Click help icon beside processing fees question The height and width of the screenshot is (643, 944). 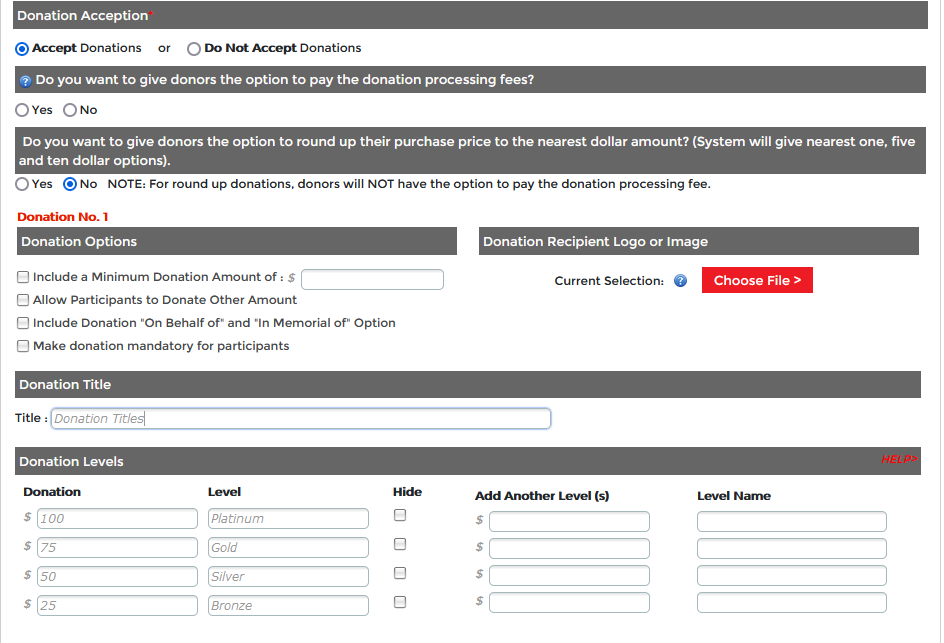26,81
